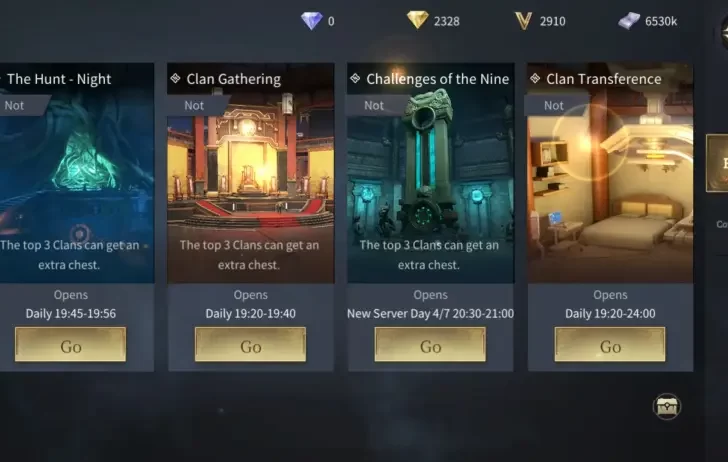This screenshot has height=462, width=728.
Task: Click the 6530k silver balance
Action: pos(661,21)
